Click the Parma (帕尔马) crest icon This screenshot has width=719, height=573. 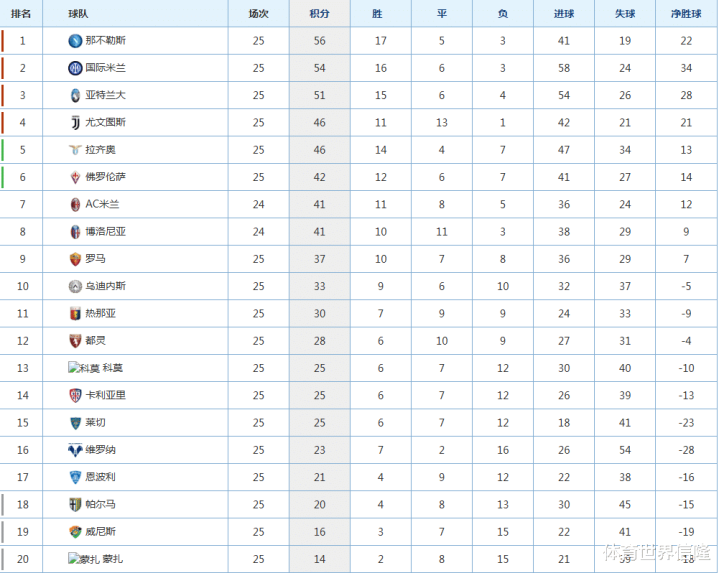tap(75, 504)
